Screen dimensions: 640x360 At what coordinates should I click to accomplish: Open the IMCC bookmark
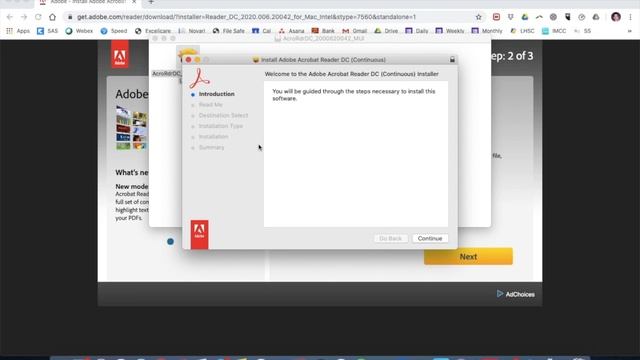click(x=554, y=31)
